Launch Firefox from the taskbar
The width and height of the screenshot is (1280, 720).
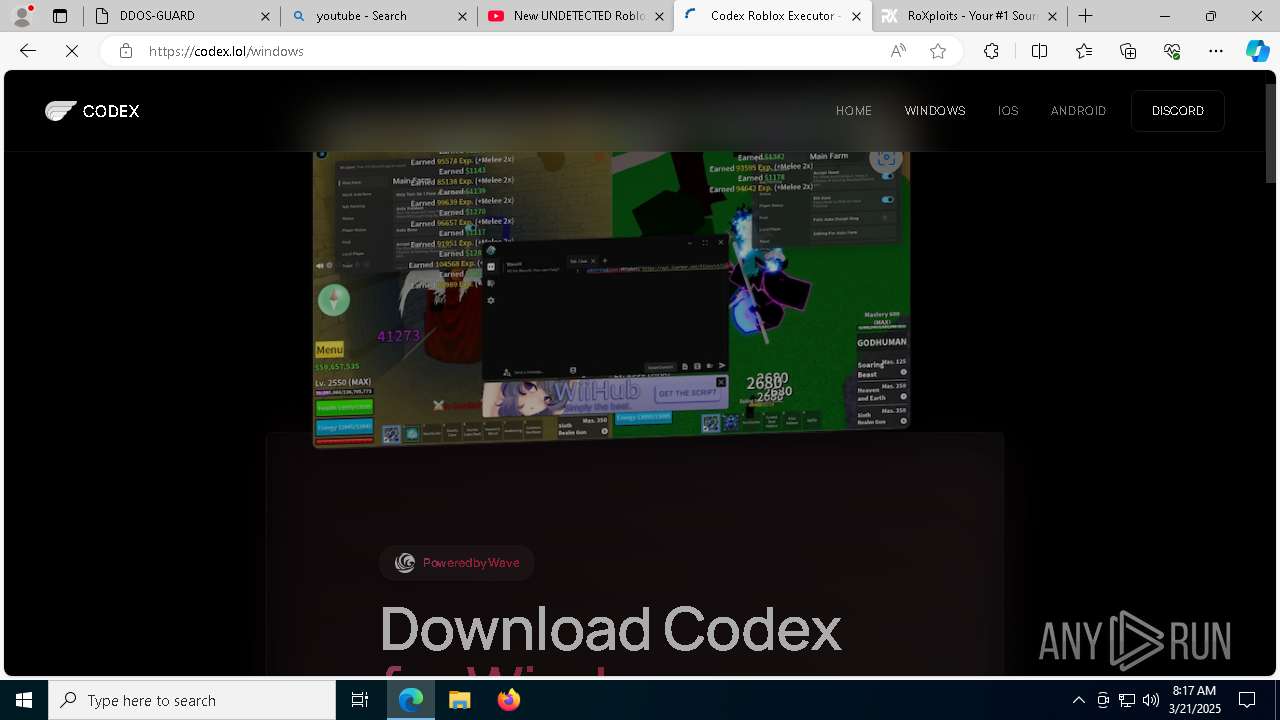[508, 700]
